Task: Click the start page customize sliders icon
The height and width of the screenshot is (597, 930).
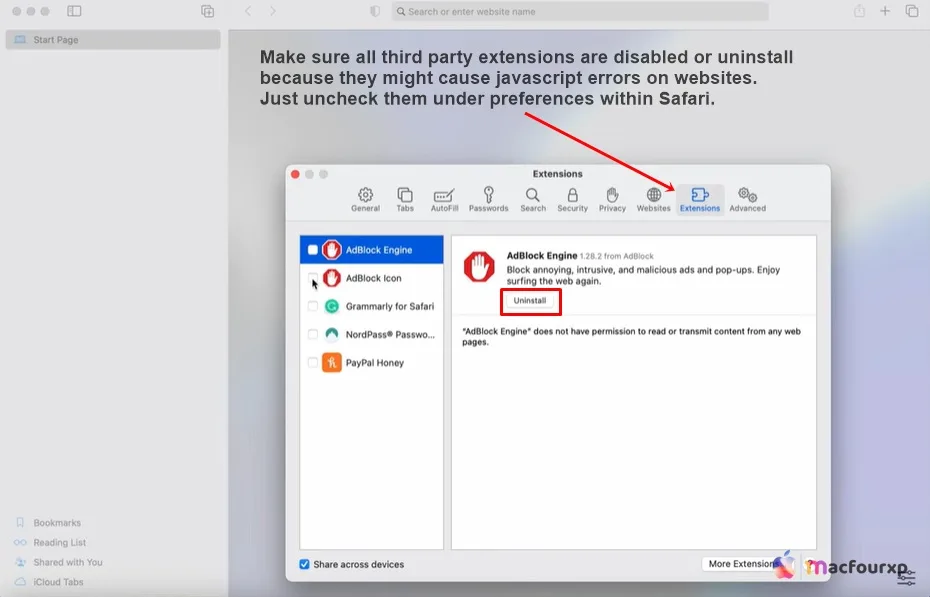Action: click(x=907, y=577)
